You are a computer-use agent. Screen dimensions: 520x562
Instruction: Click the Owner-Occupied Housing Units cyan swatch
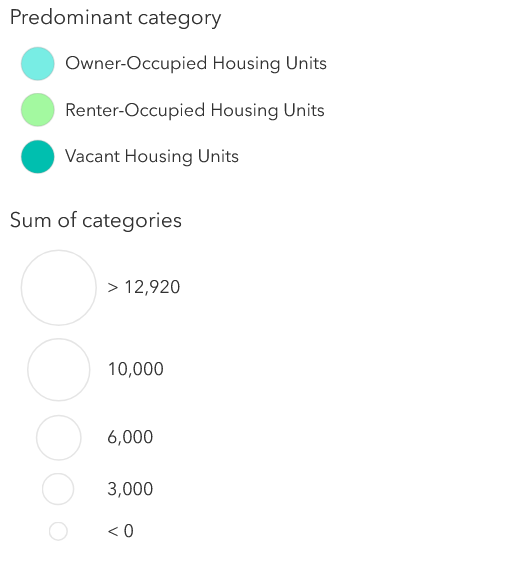[38, 63]
